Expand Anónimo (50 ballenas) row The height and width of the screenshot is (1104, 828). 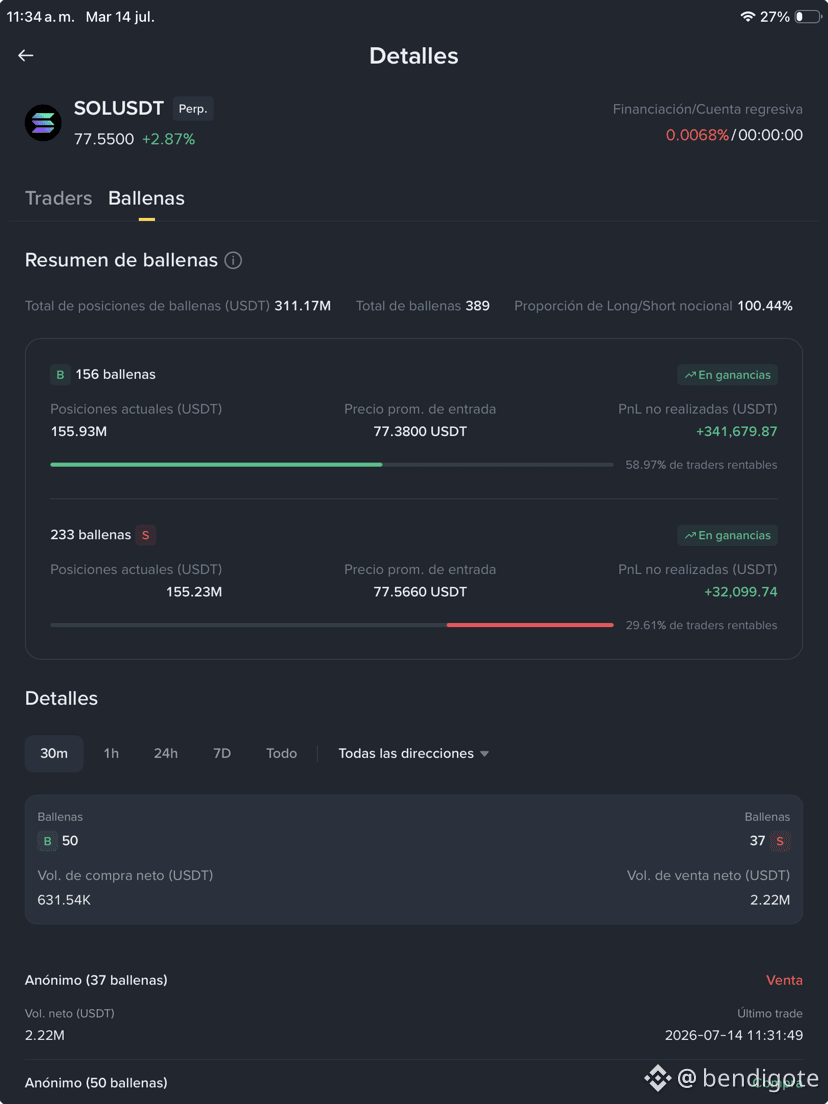414,1083
